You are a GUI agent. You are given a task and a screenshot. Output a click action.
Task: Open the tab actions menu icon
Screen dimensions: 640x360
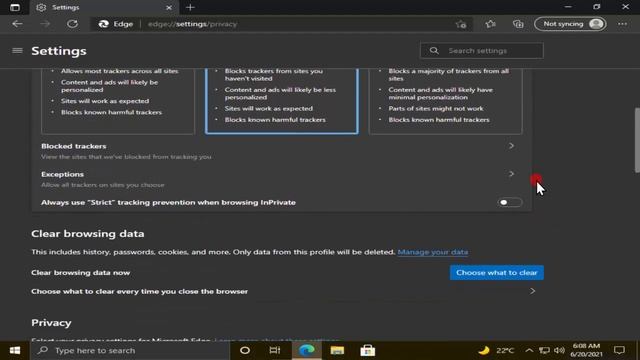click(x=15, y=7)
